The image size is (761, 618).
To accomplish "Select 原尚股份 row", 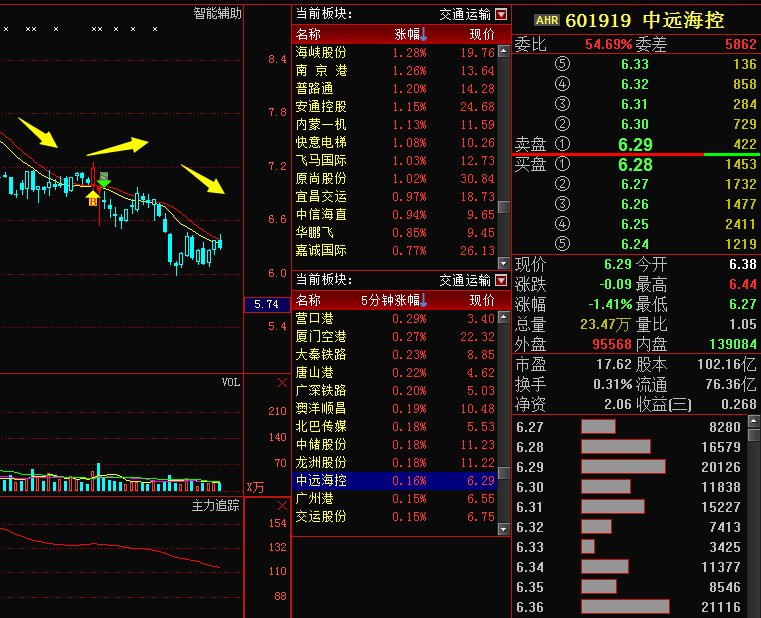I will click(x=395, y=178).
